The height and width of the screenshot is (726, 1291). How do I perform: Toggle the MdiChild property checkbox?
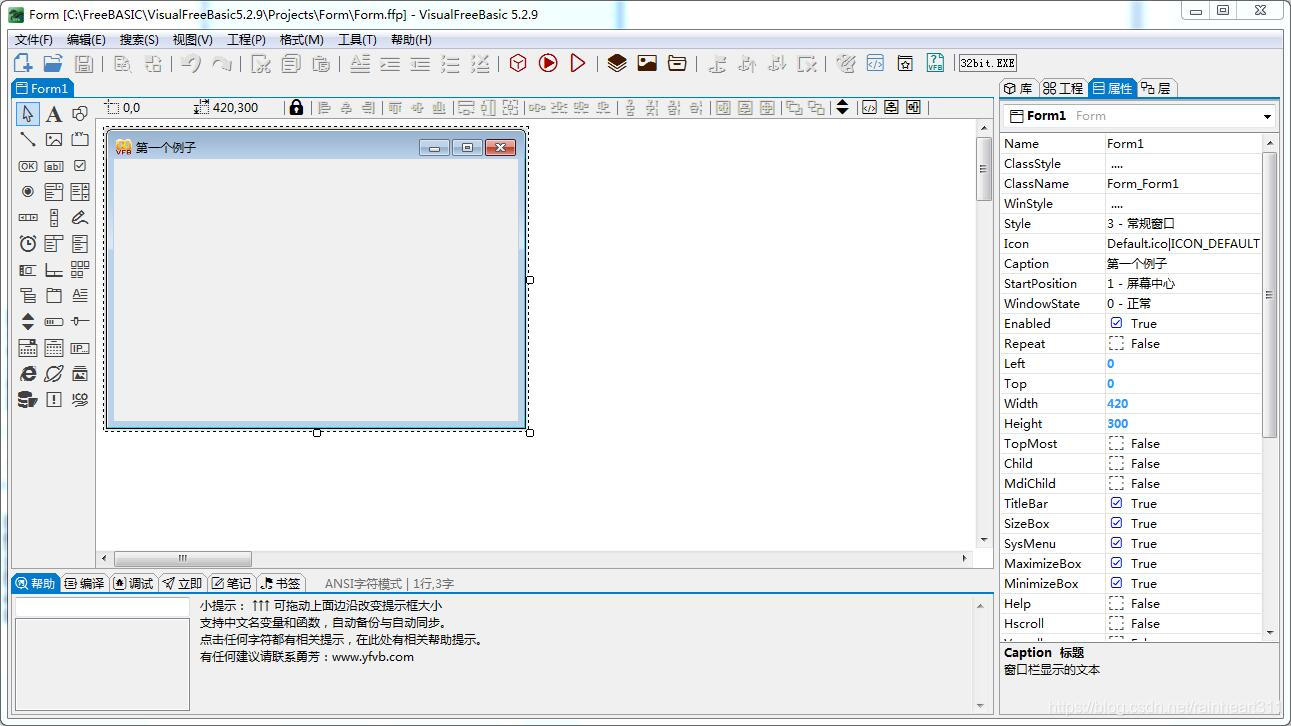[x=1116, y=483]
